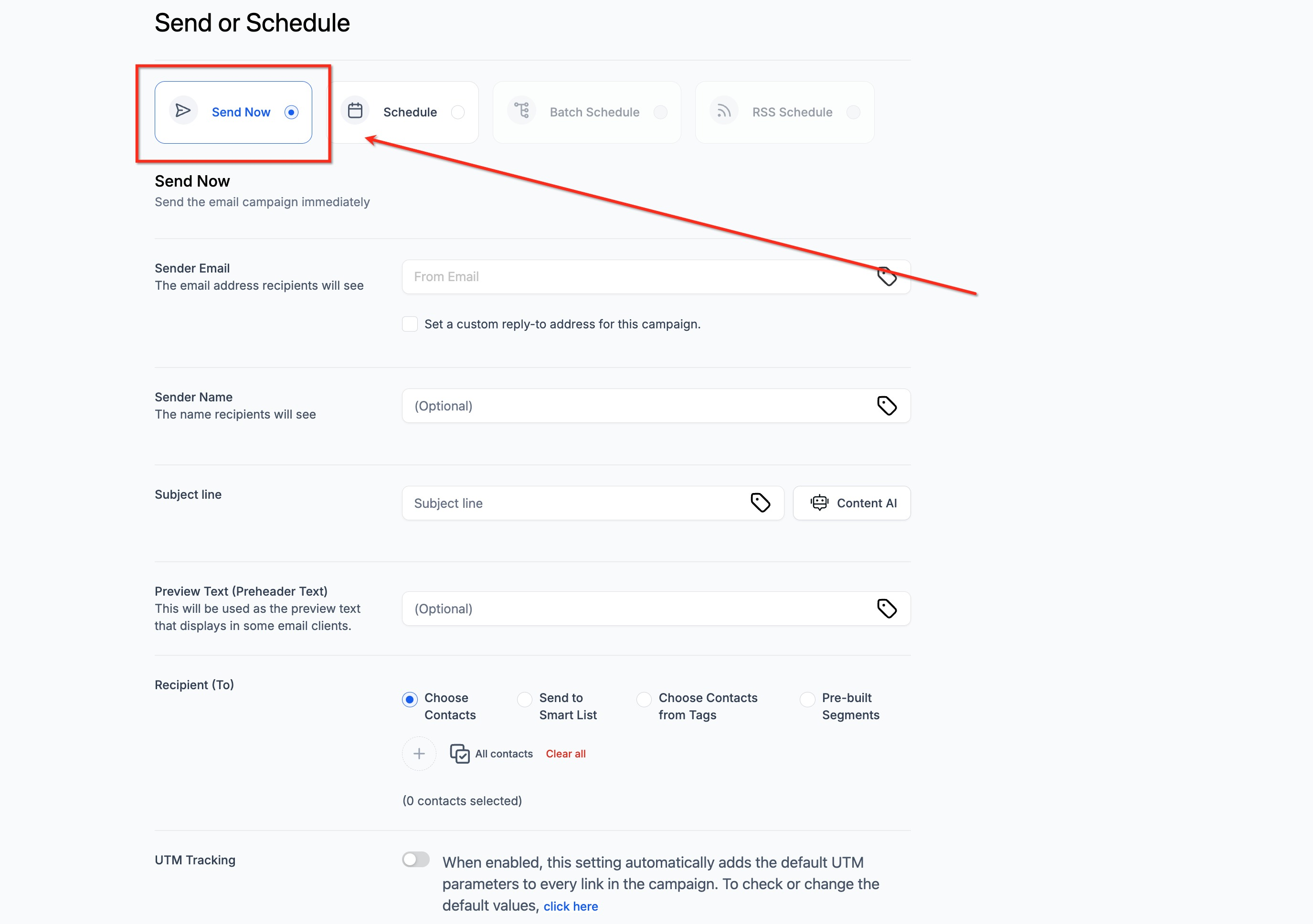
Task: Click the tag icon in Sender Email field
Action: tap(886, 277)
